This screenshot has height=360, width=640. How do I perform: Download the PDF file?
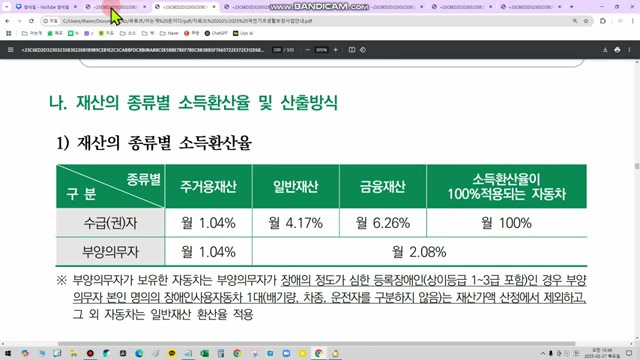tap(605, 50)
